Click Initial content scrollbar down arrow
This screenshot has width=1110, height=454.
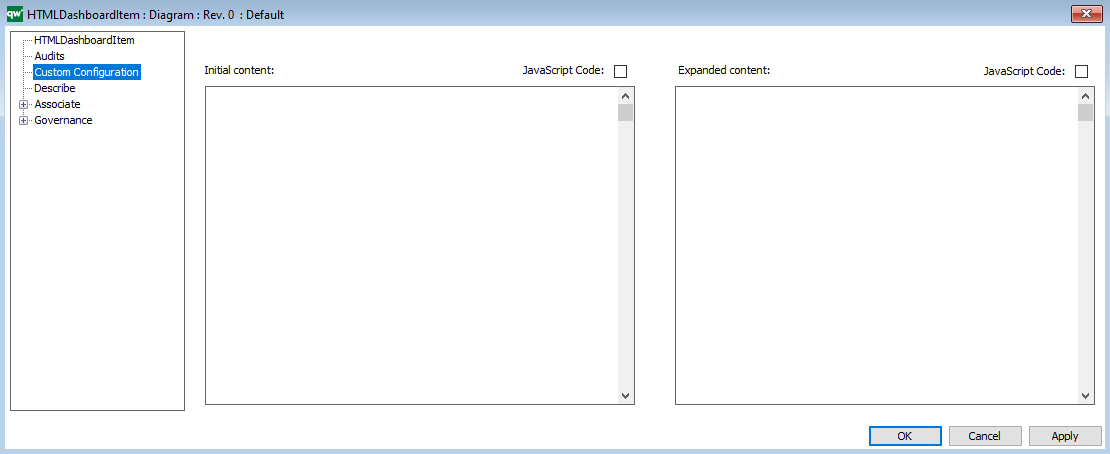(625, 395)
